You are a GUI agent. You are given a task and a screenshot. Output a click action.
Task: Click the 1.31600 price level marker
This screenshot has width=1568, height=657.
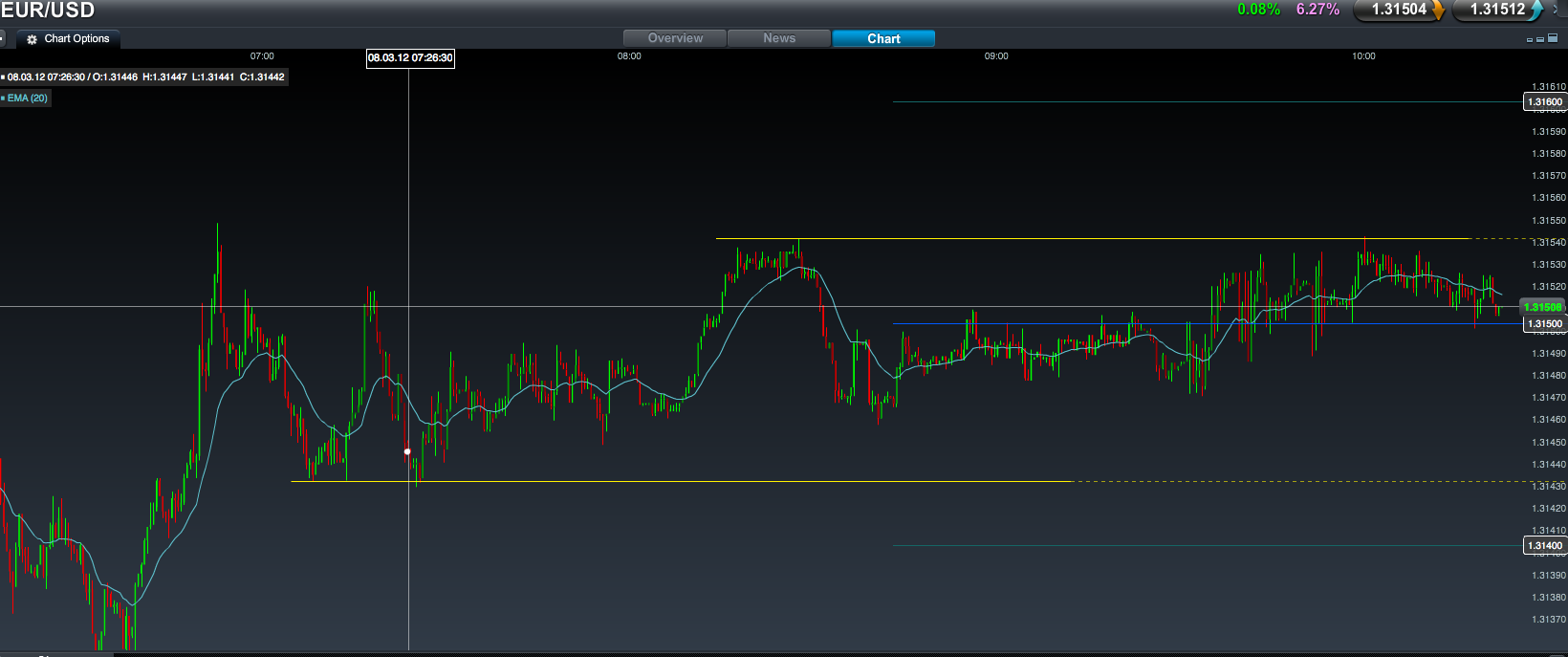1544,102
